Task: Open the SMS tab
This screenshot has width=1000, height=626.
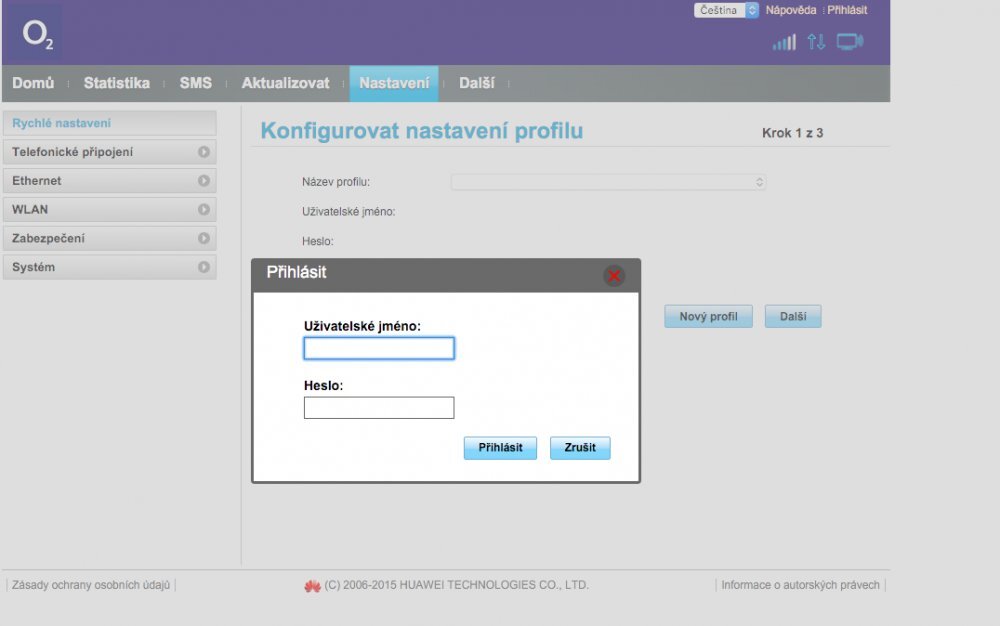Action: click(195, 83)
